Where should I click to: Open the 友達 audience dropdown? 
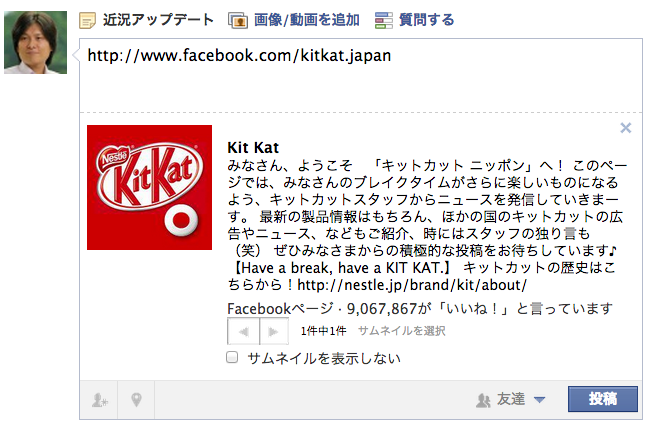511,400
